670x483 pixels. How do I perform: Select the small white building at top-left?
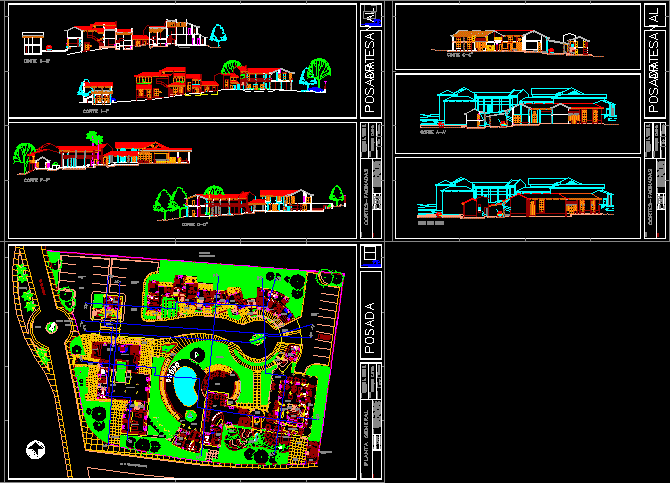point(33,42)
